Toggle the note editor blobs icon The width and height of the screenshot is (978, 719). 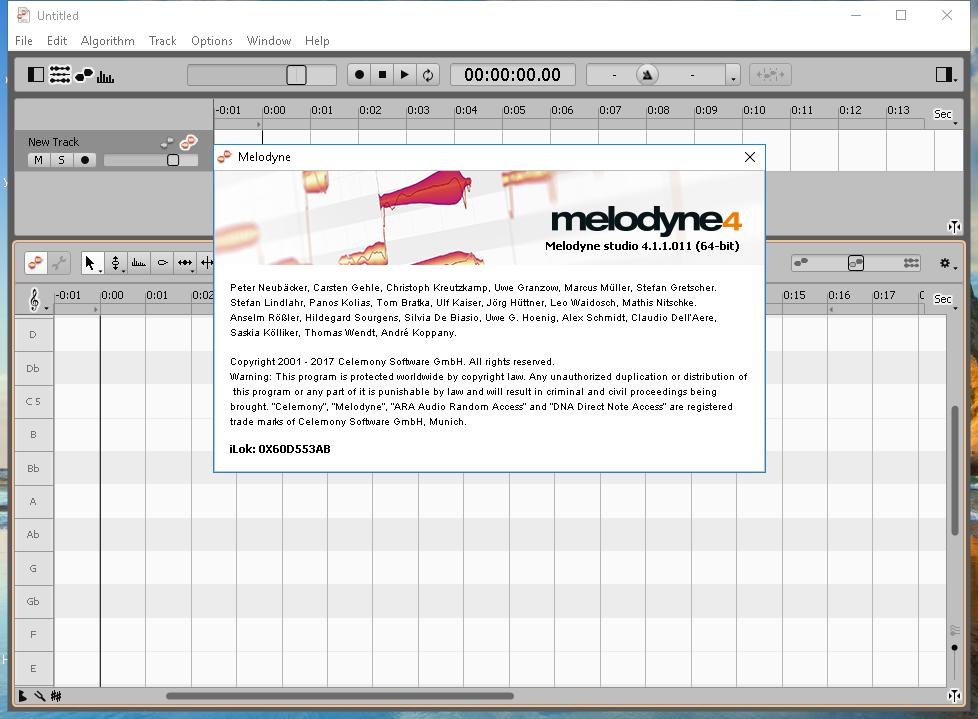(x=84, y=75)
